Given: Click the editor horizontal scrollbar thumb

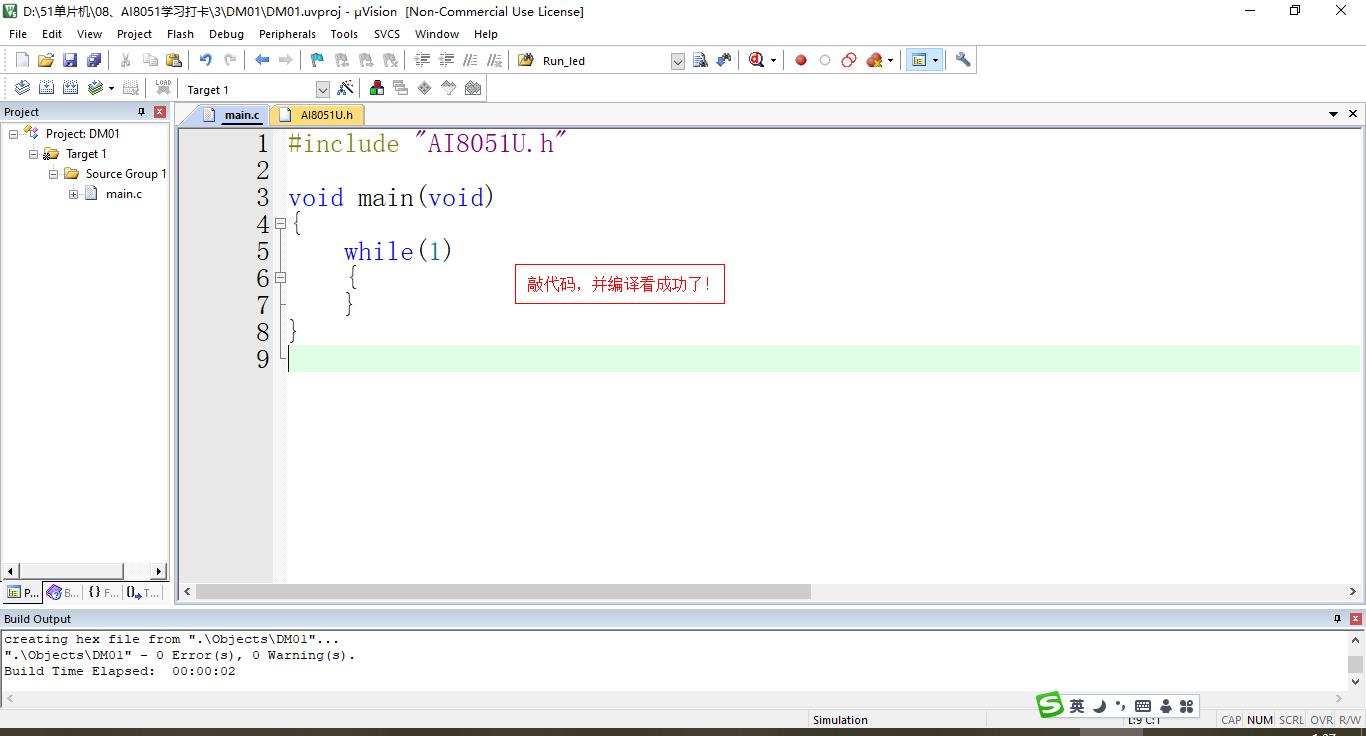Looking at the screenshot, I should 502,592.
